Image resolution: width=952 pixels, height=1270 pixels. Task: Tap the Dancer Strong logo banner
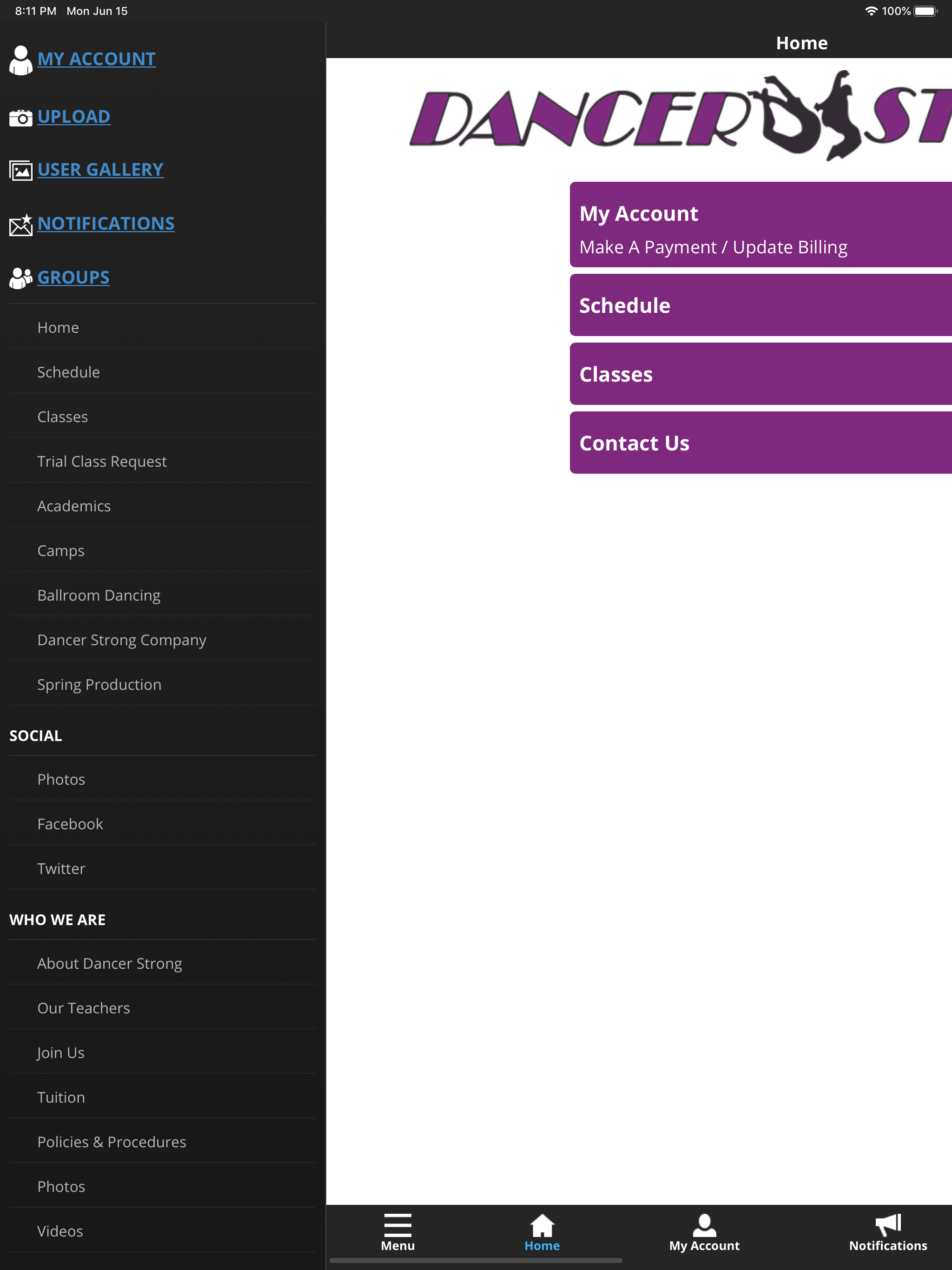coord(681,116)
